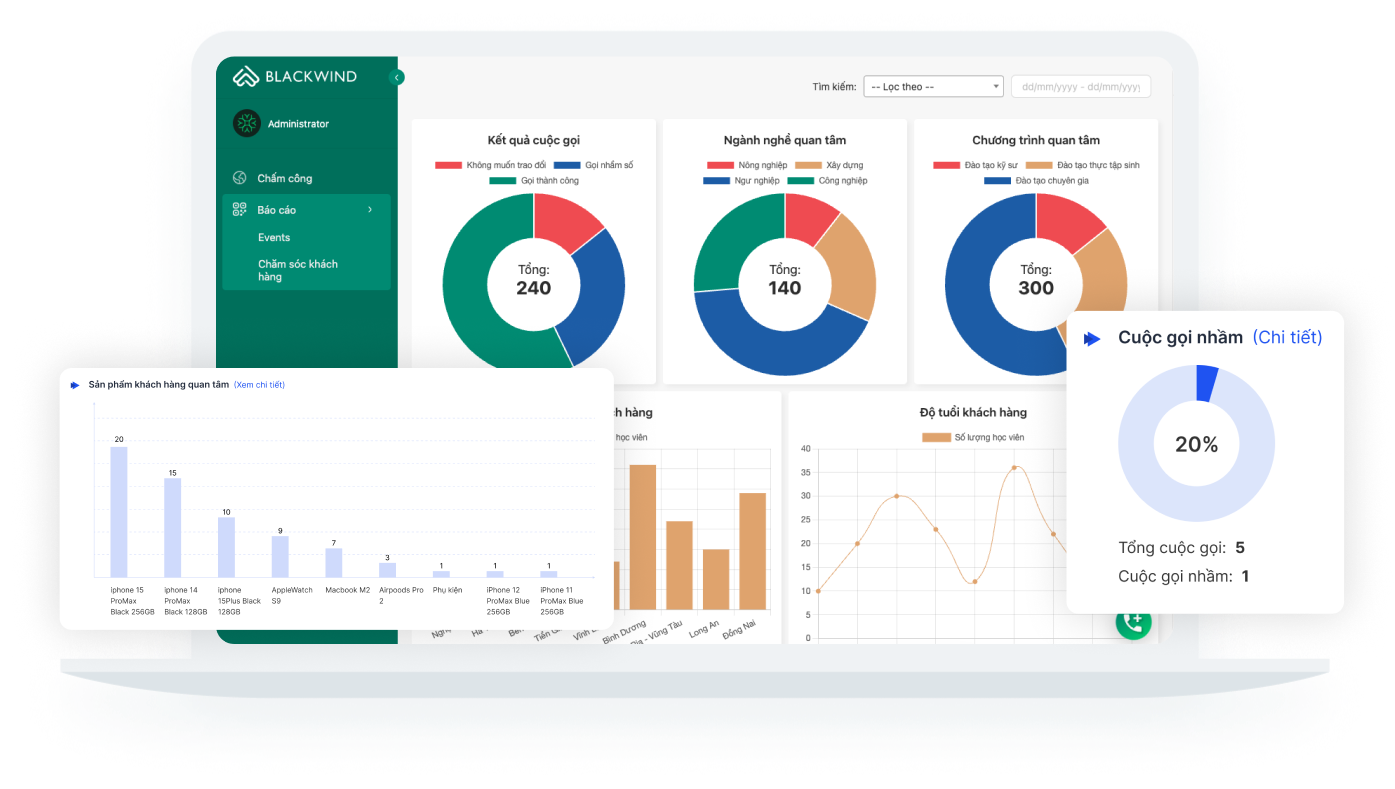Click the Chấm công globe icon

click(240, 178)
